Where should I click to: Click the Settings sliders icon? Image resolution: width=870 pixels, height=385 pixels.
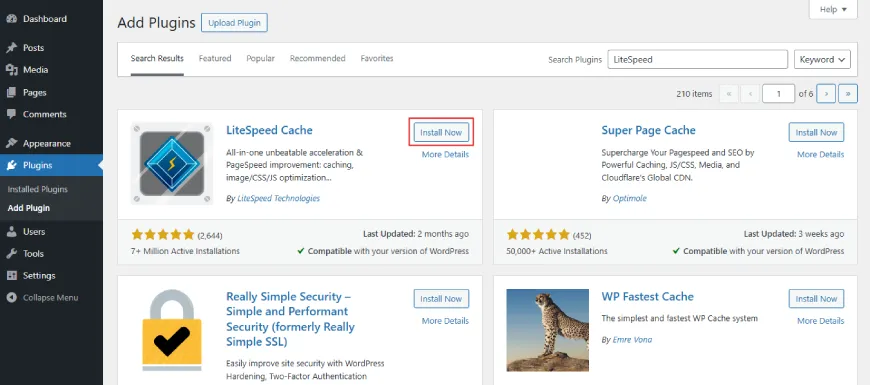click(11, 276)
